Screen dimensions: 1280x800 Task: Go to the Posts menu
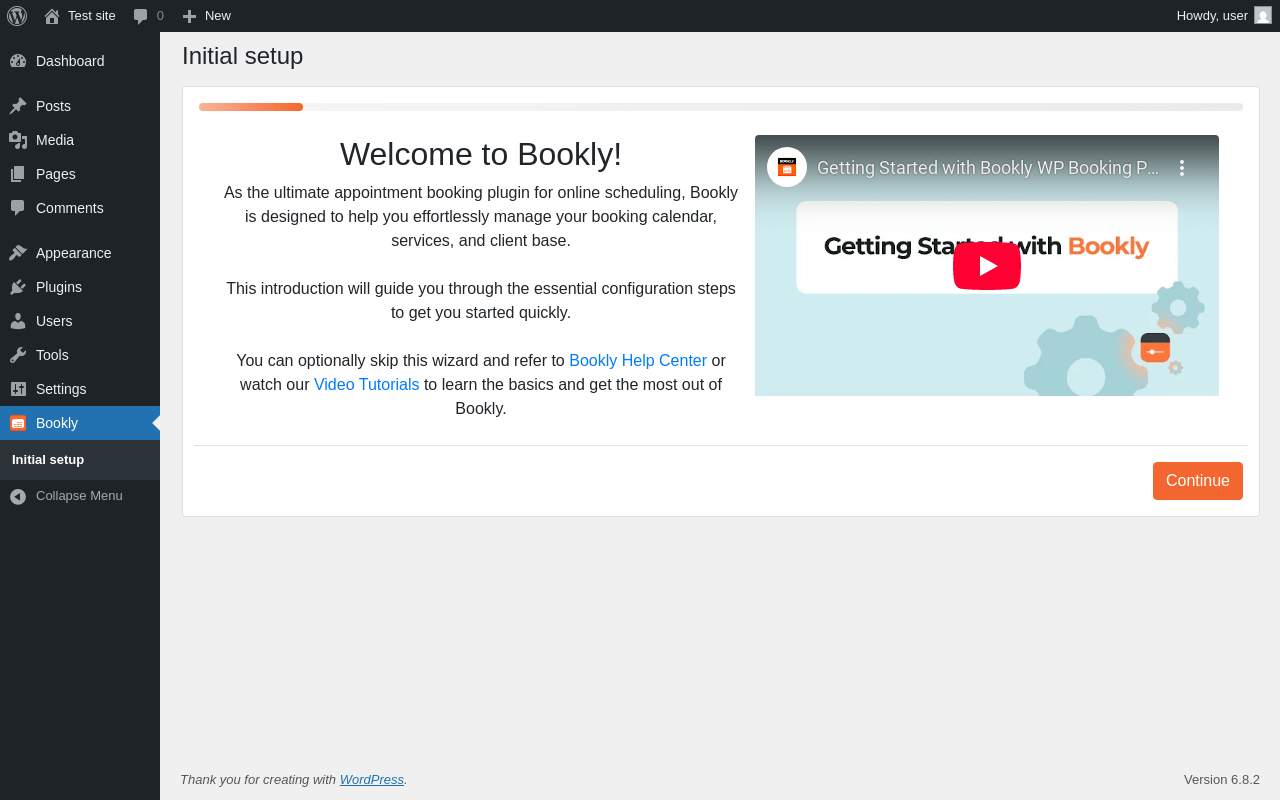click(x=53, y=106)
